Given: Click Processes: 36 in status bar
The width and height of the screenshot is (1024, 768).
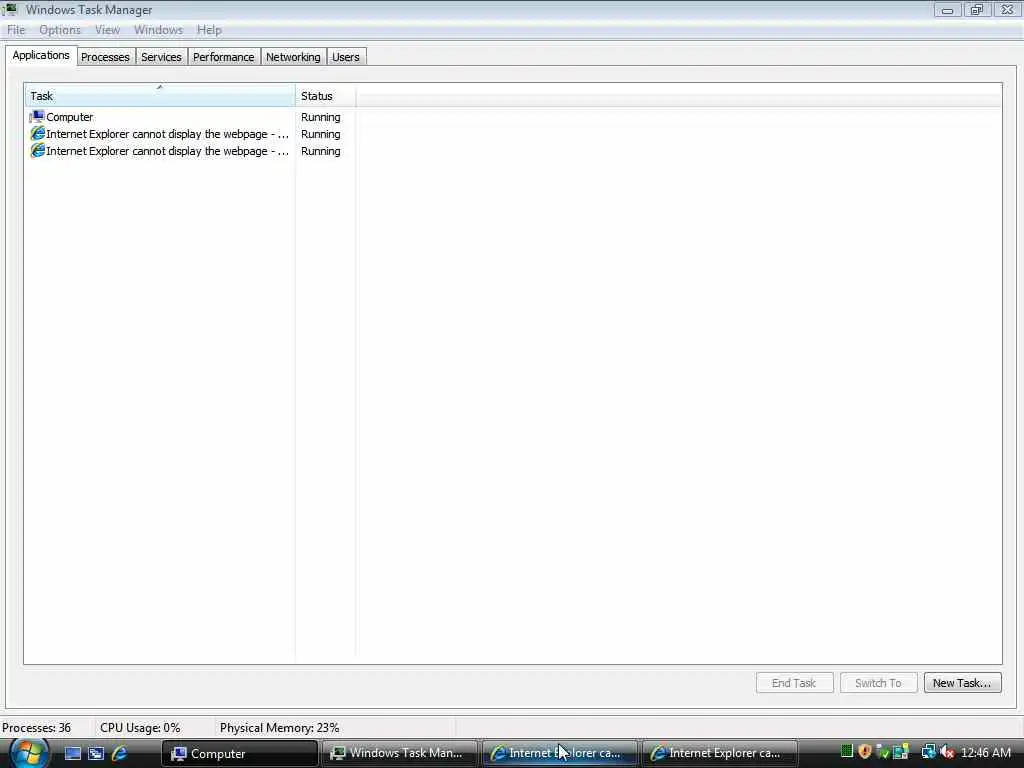Looking at the screenshot, I should coord(37,728).
